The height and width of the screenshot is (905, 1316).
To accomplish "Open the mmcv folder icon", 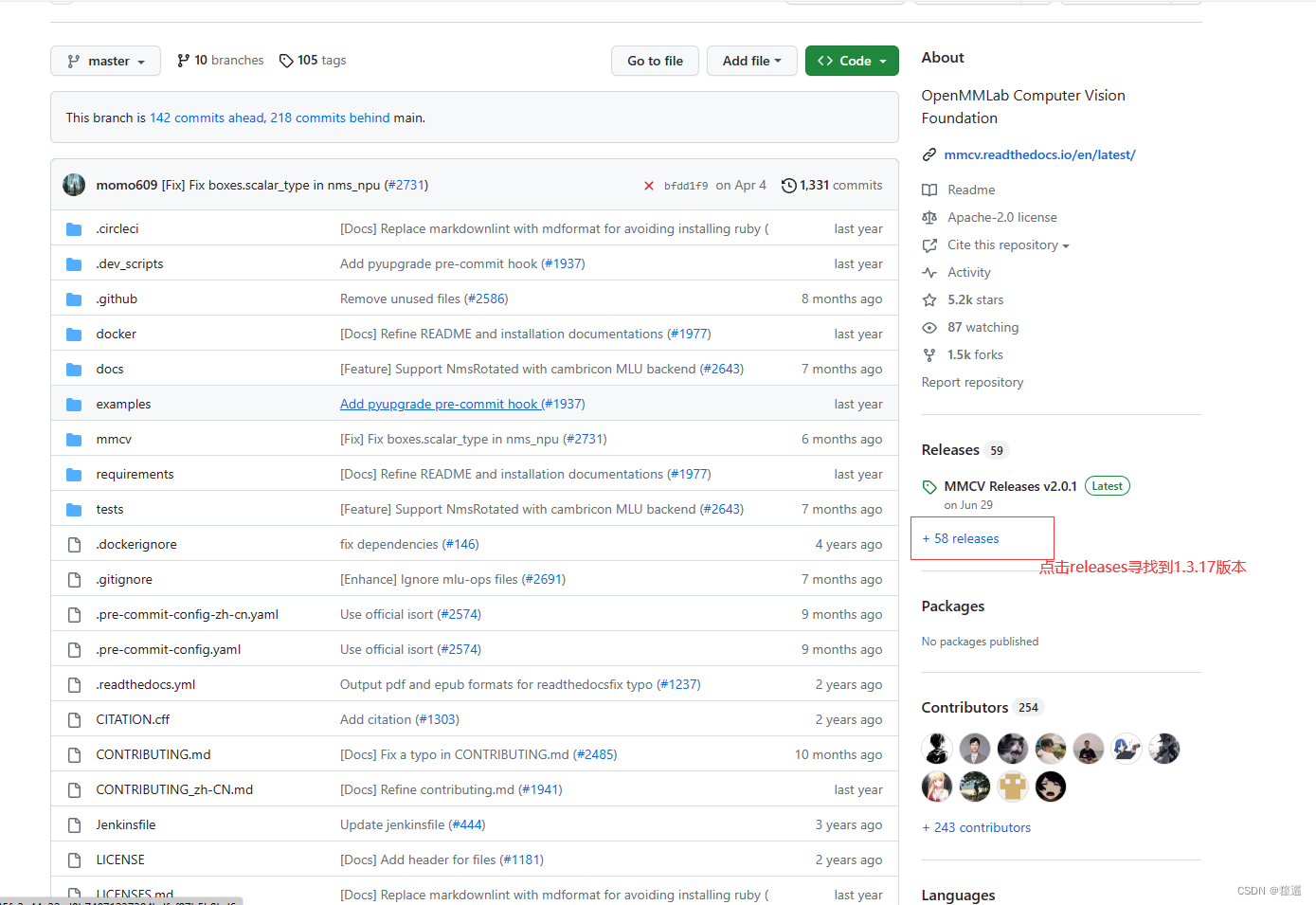I will click(74, 439).
